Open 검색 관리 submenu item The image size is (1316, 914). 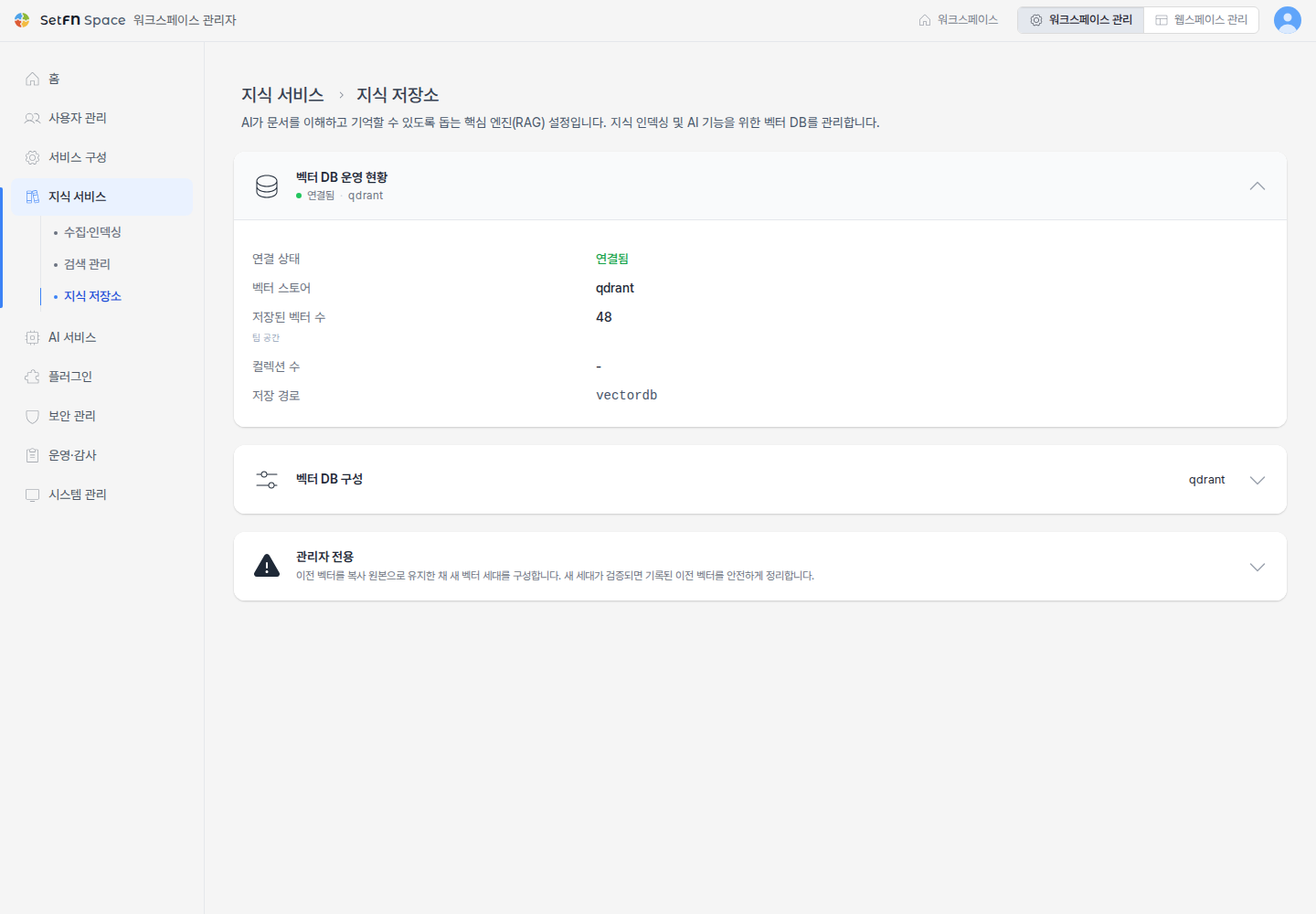click(87, 264)
